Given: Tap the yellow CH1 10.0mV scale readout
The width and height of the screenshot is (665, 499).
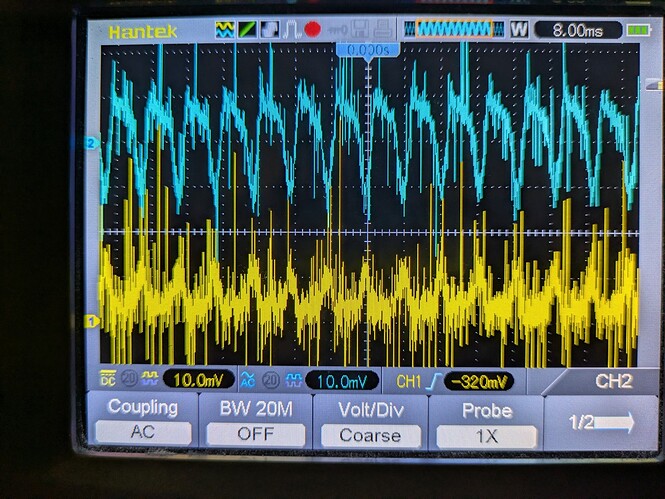Looking at the screenshot, I should [x=198, y=380].
